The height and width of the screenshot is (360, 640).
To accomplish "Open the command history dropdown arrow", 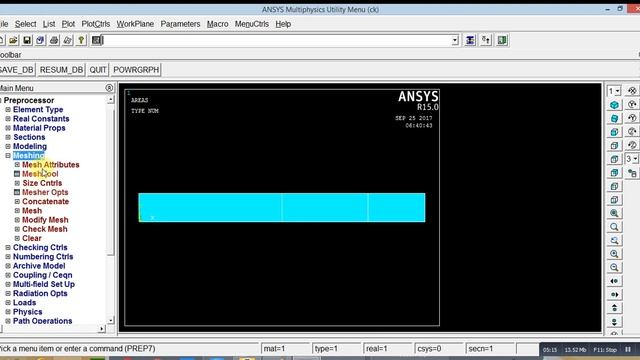I will point(455,40).
